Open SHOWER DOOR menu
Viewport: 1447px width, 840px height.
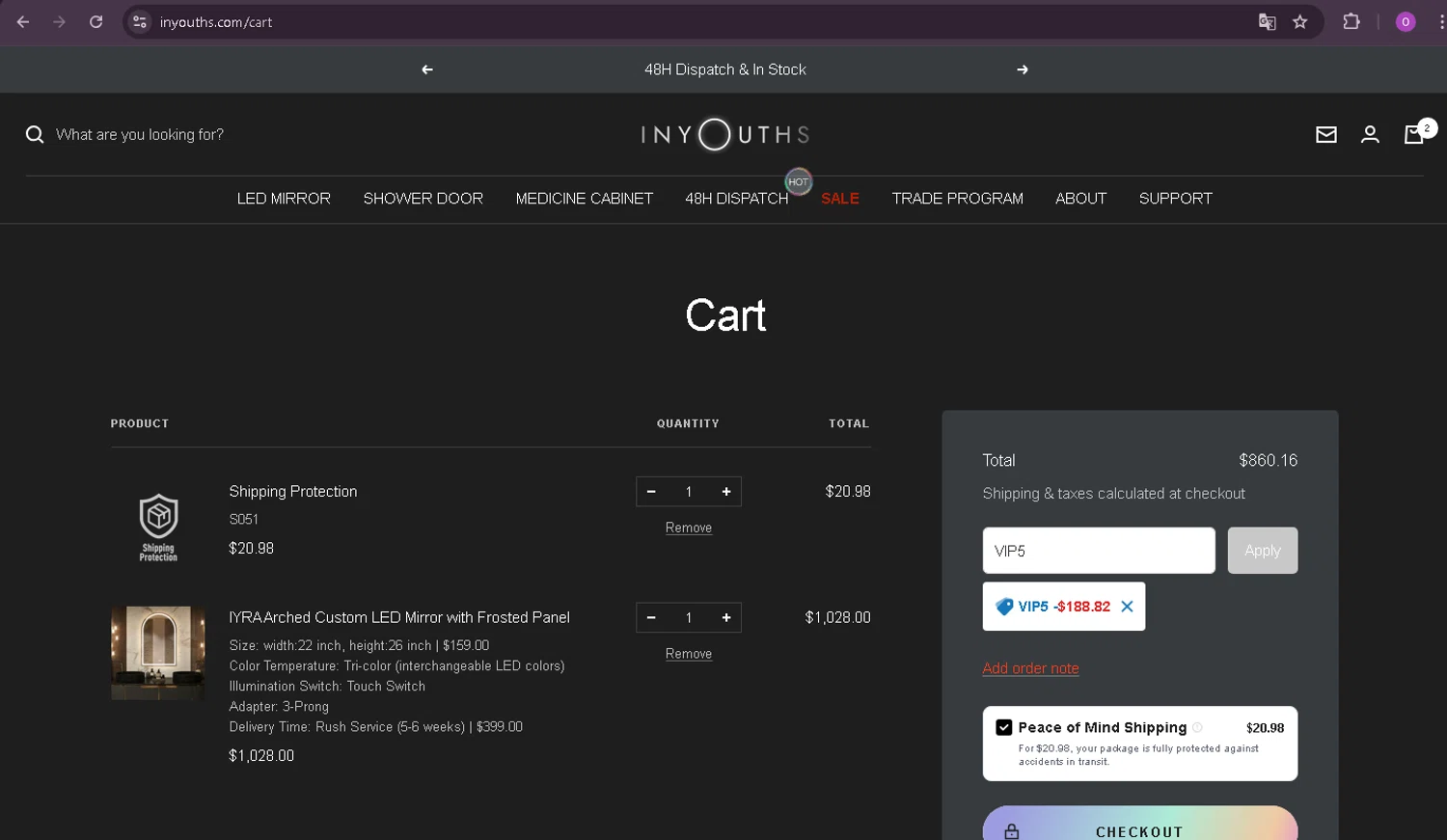(423, 199)
